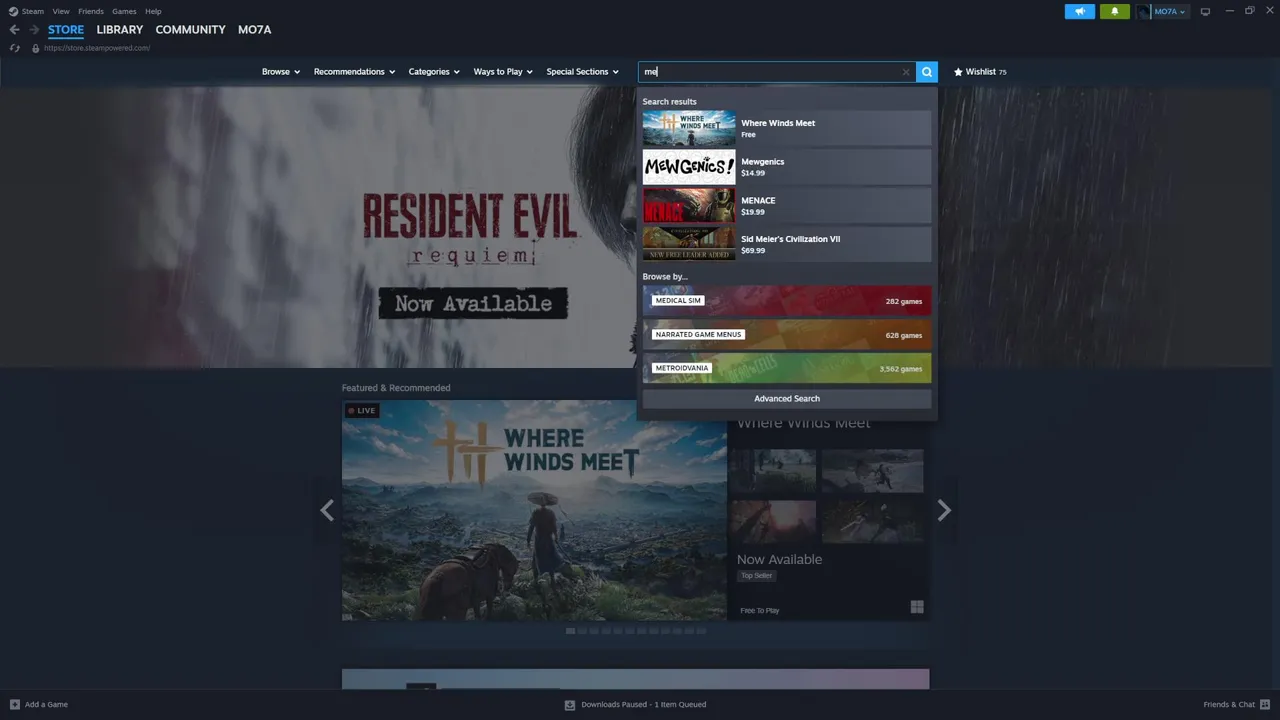Select the first carousel pagination dot
The width and height of the screenshot is (1280, 720).
[x=571, y=631]
